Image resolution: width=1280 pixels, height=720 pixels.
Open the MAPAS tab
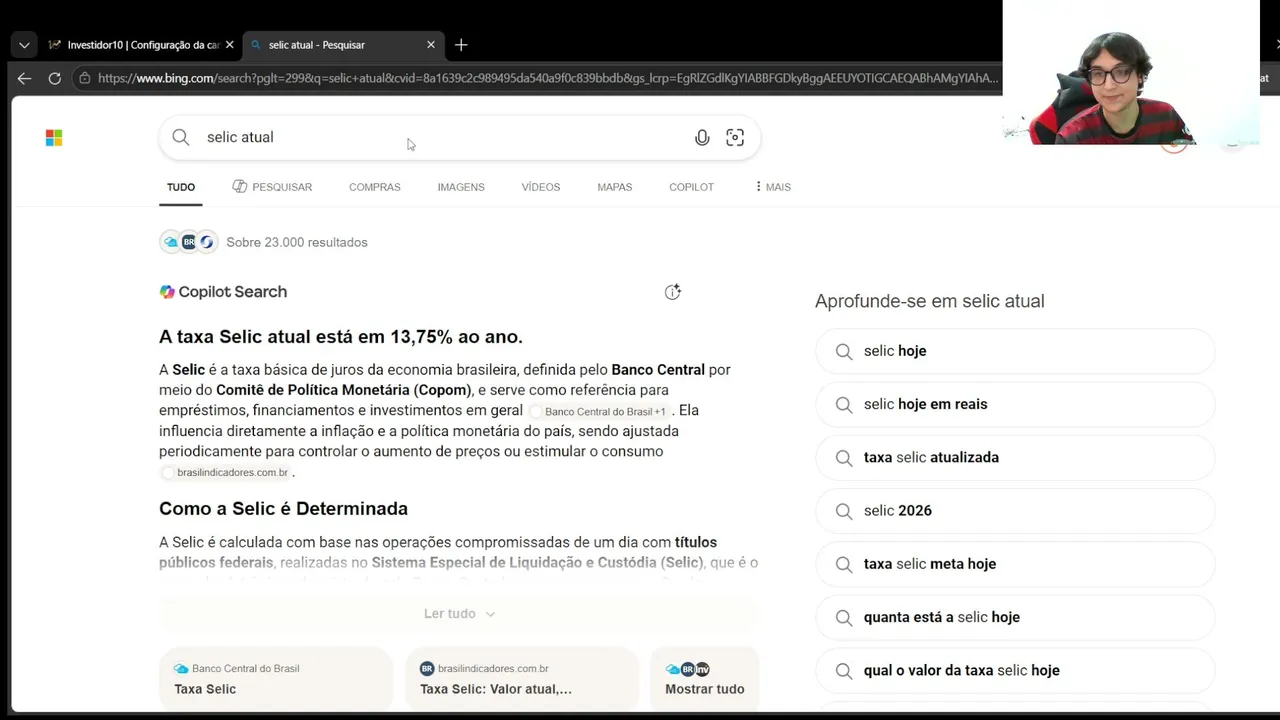click(615, 187)
